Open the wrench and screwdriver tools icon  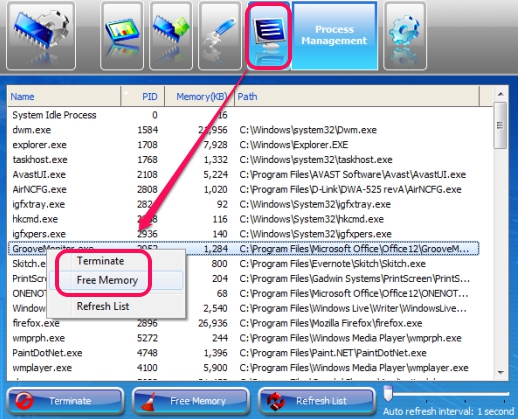tap(220, 35)
